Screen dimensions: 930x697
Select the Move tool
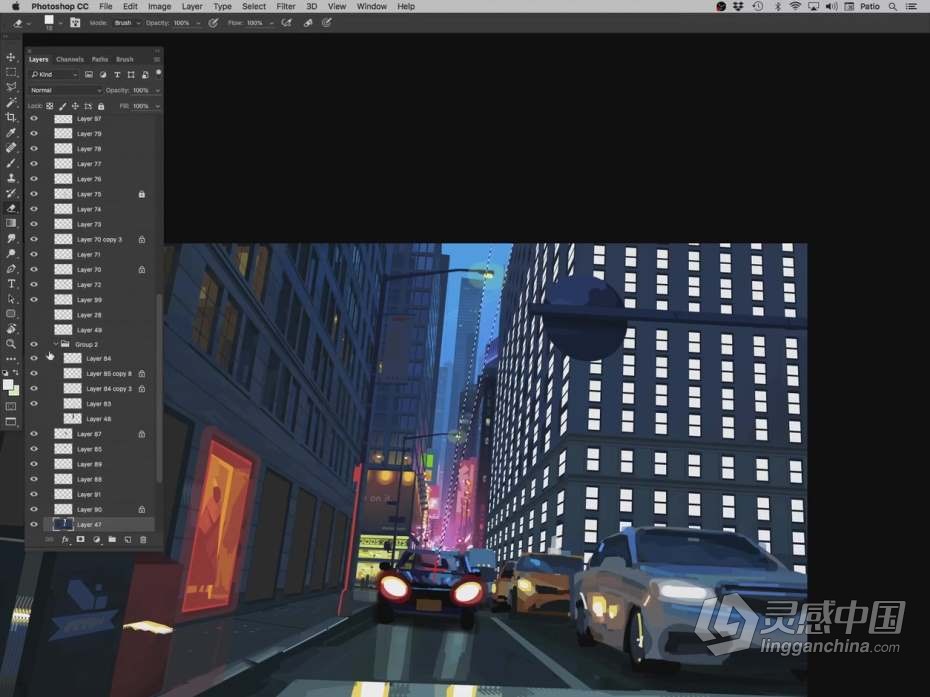[11, 58]
